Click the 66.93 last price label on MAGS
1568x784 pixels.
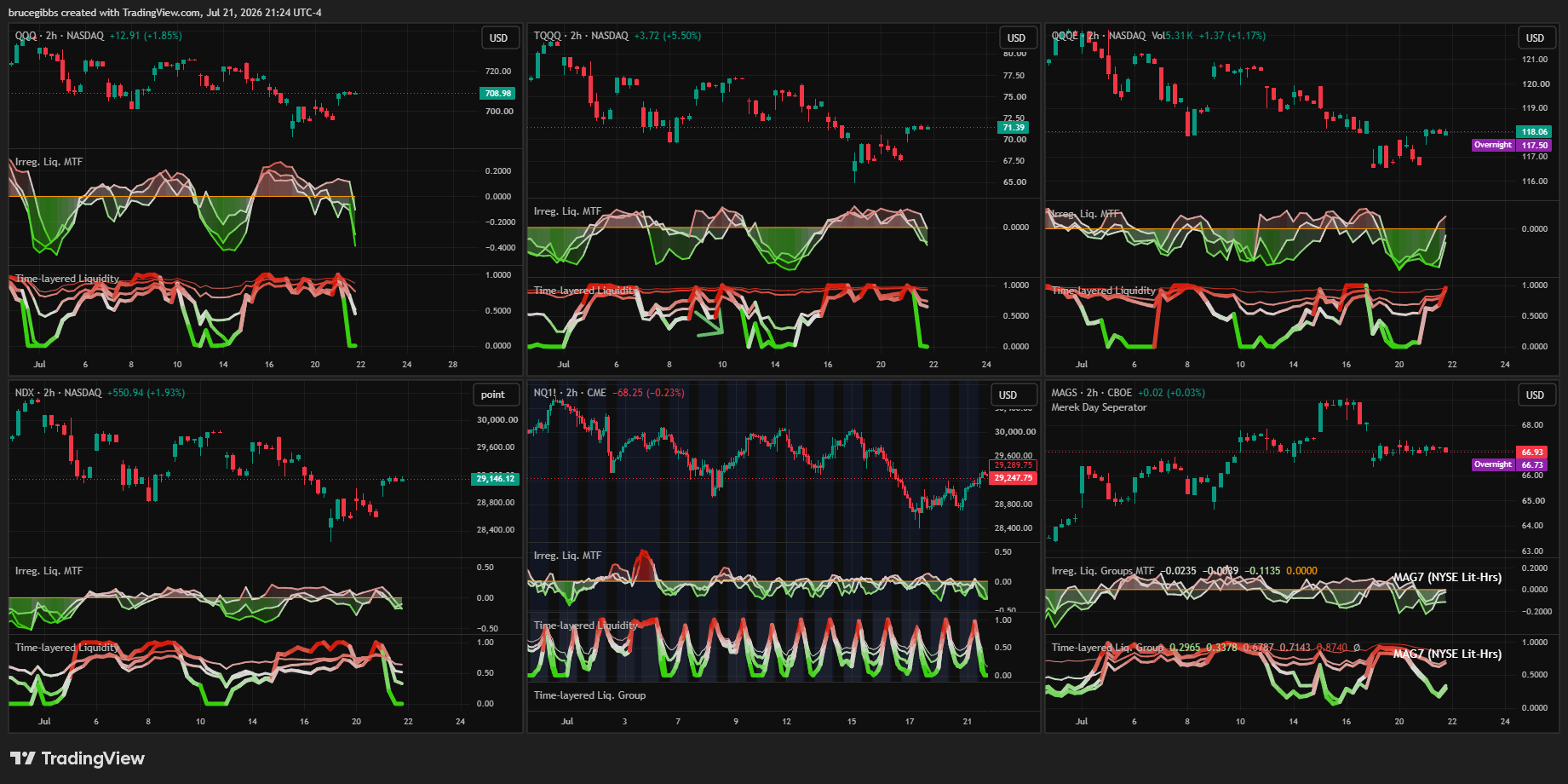click(x=1532, y=453)
